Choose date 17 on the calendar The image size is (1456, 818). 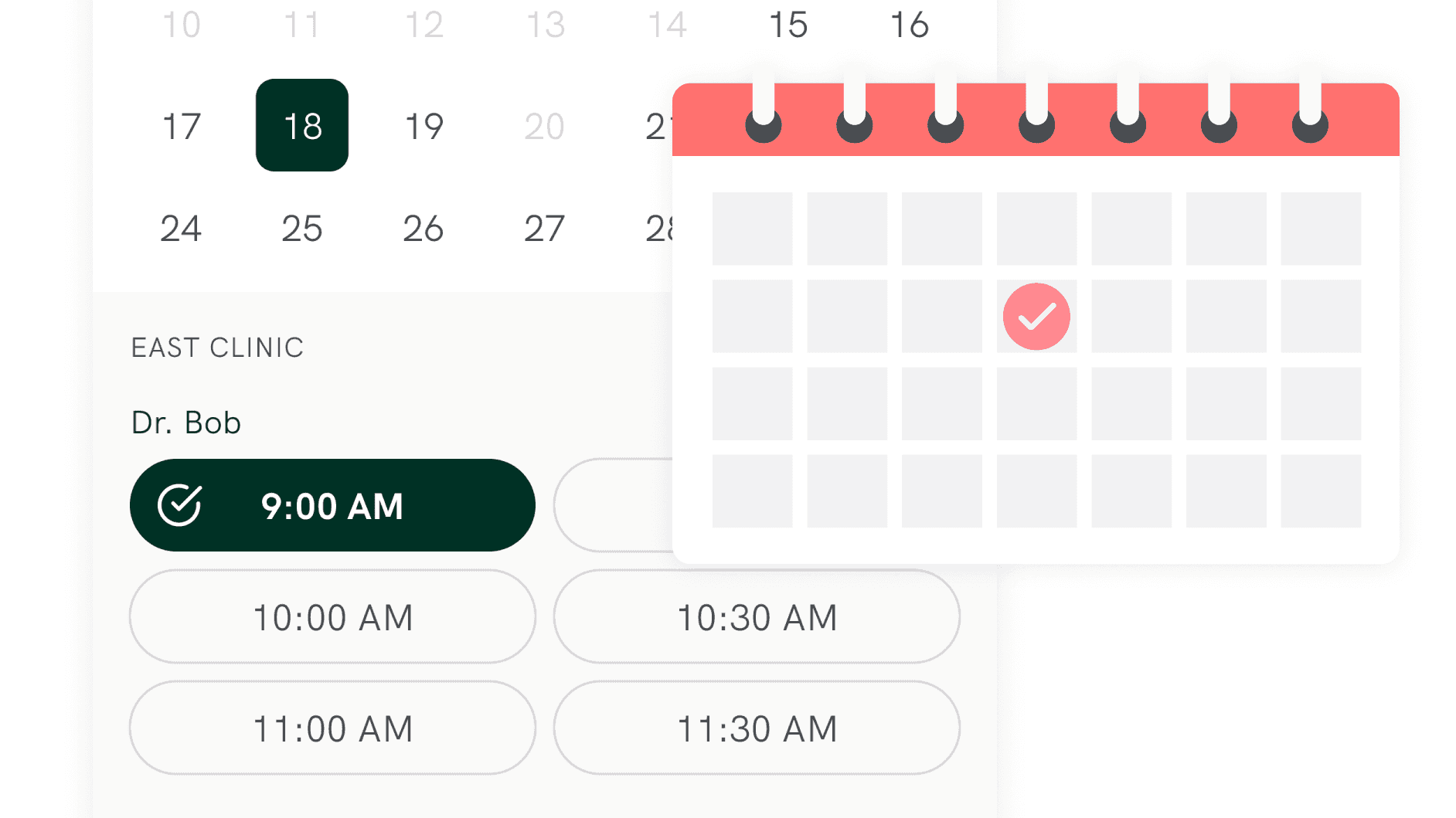(x=182, y=126)
